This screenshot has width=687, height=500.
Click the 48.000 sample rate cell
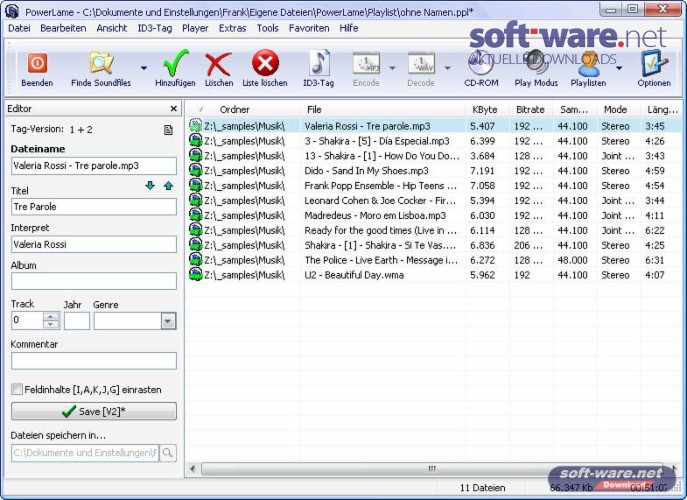point(572,260)
